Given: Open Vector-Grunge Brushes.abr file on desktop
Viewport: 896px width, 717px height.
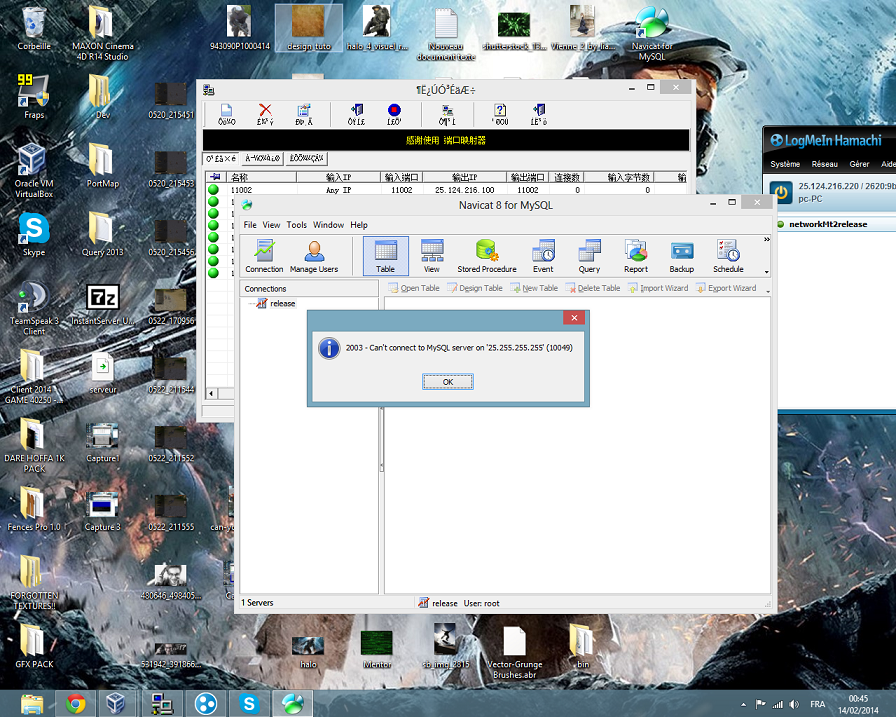Looking at the screenshot, I should [514, 651].
